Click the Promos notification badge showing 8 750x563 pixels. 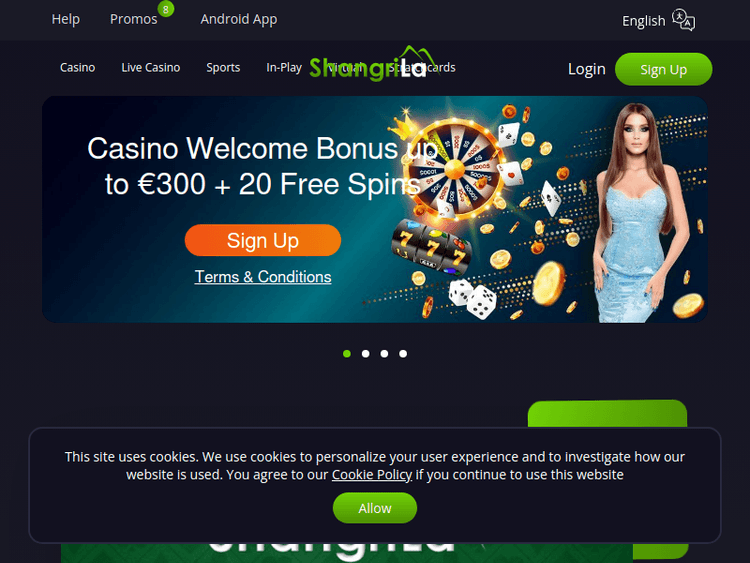(165, 9)
